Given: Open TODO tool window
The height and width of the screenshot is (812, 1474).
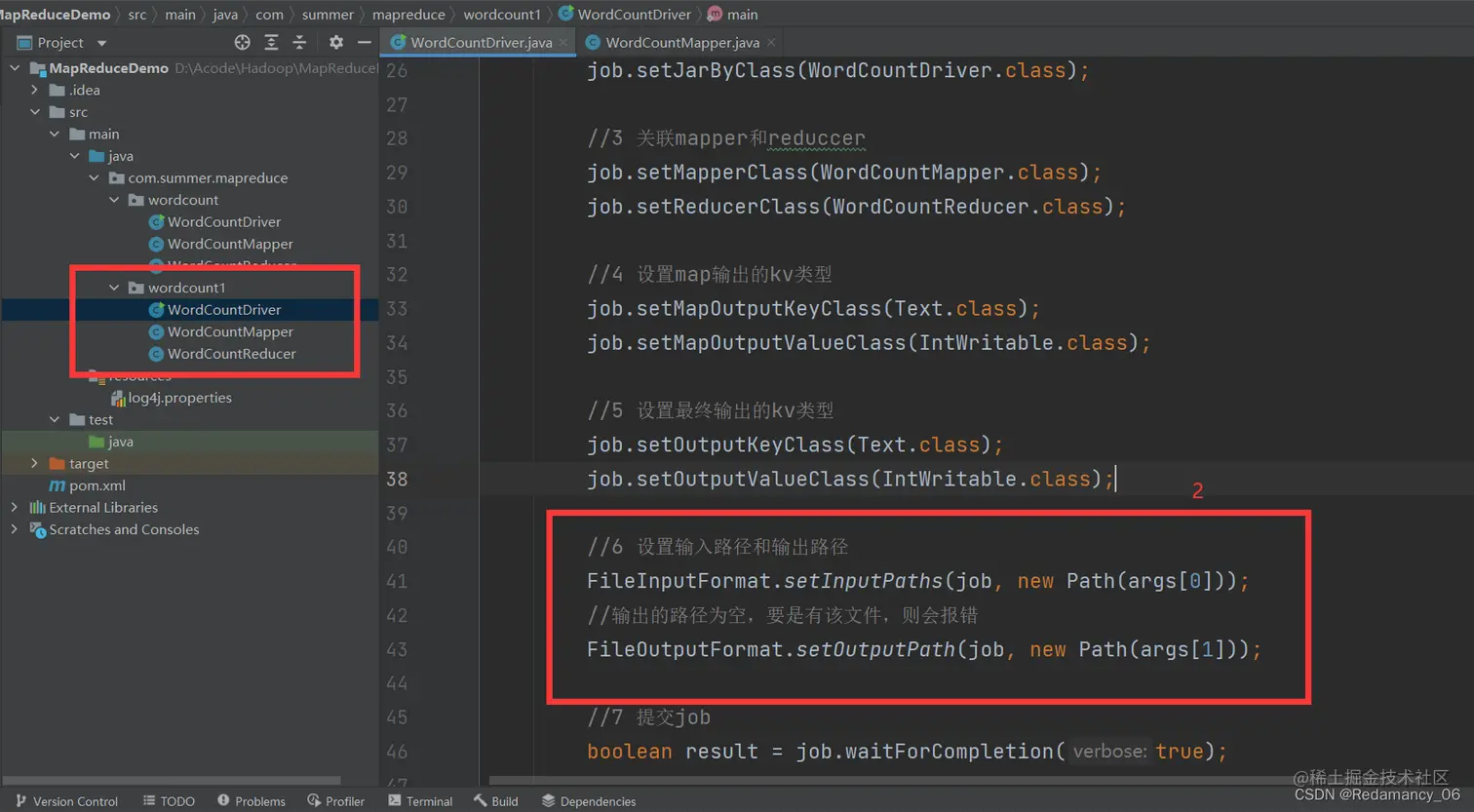Looking at the screenshot, I should pyautogui.click(x=169, y=801).
